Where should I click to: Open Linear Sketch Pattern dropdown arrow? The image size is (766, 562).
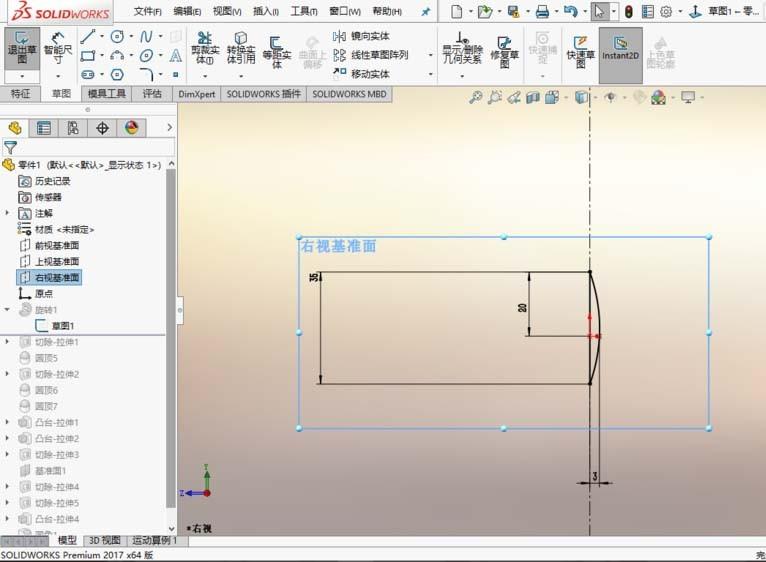click(430, 55)
